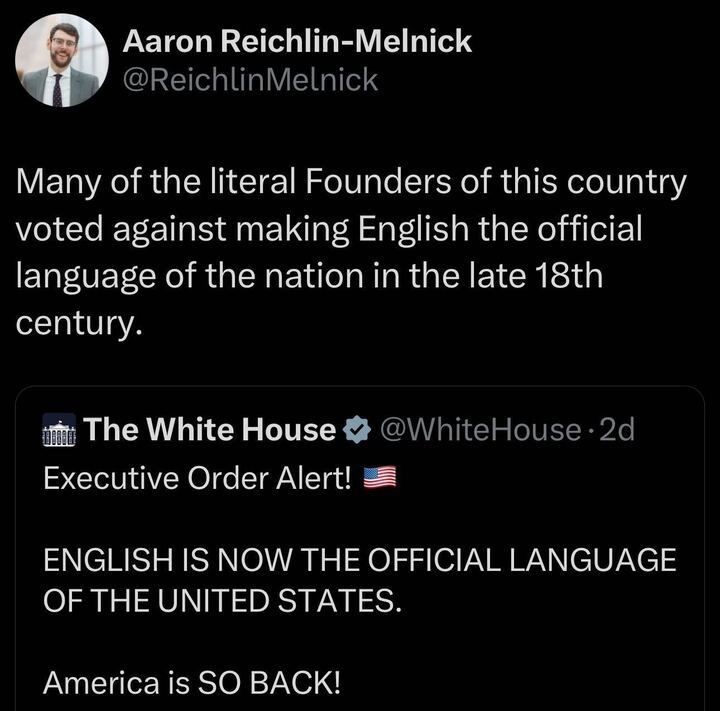The height and width of the screenshot is (711, 720).
Task: Click the White House building avatar icon
Action: (x=61, y=432)
